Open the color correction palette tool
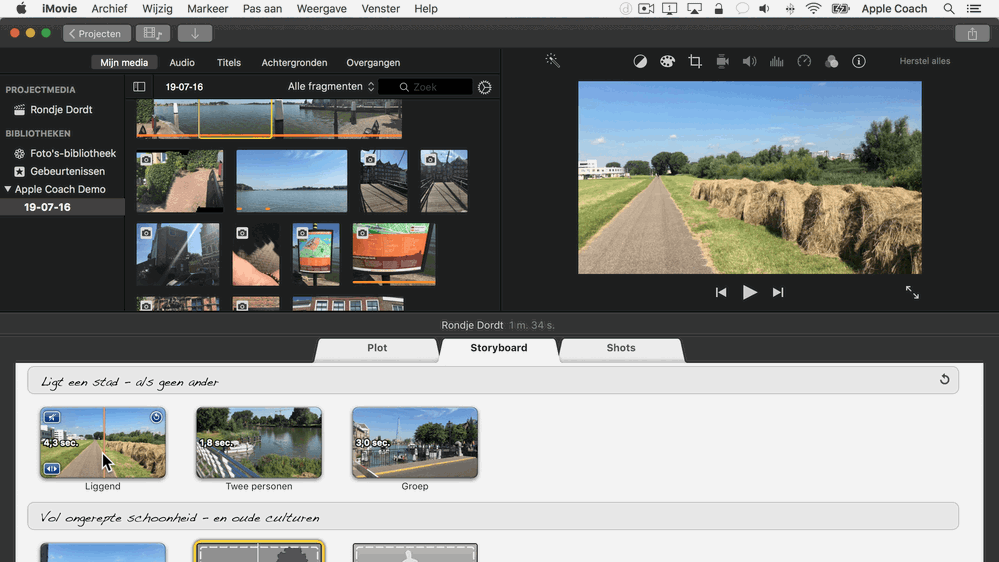Screen dimensions: 999x562 pos(667,61)
